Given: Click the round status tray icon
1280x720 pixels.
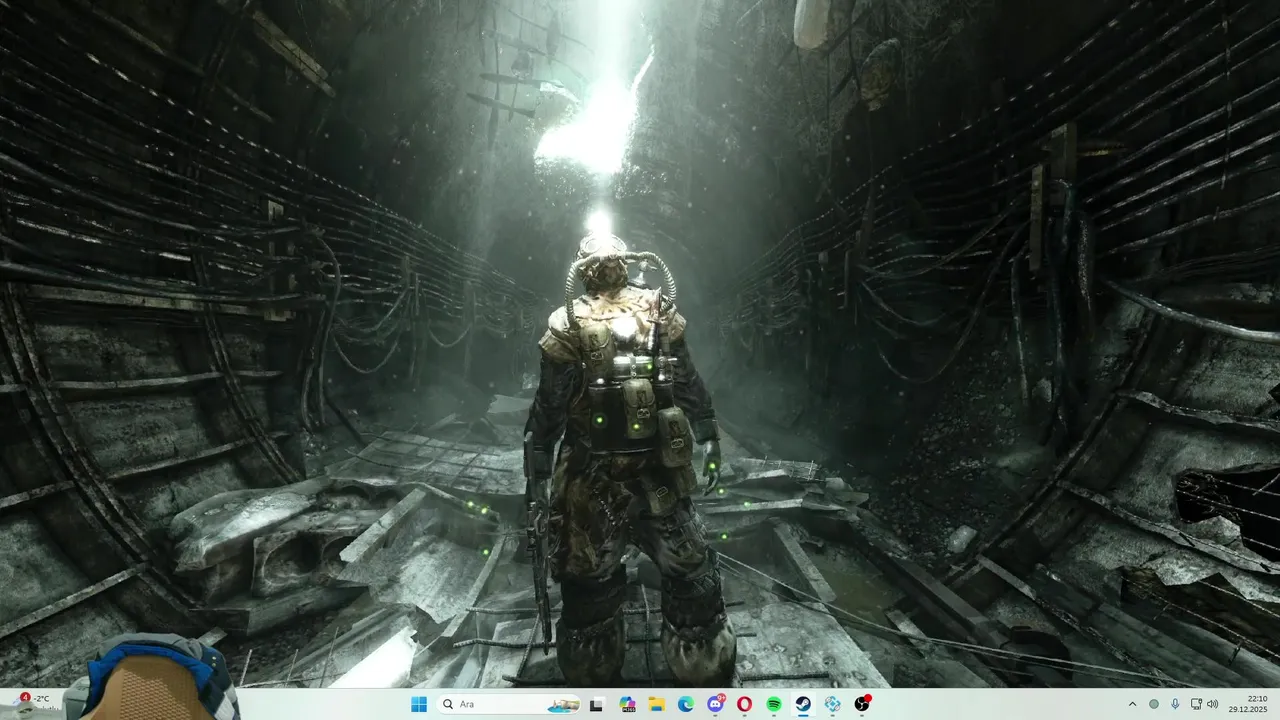Looking at the screenshot, I should pos(1154,704).
